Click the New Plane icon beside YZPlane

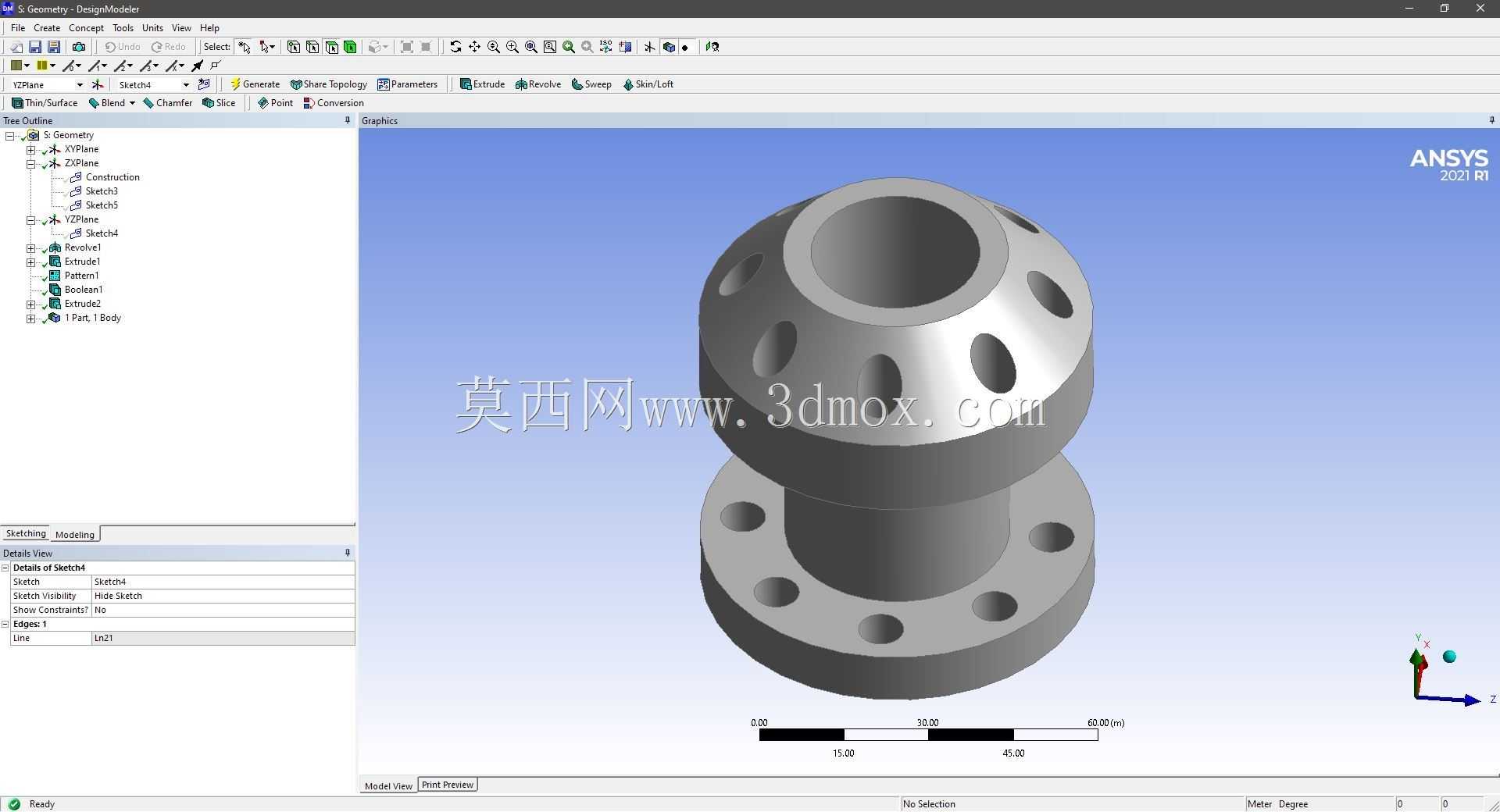tap(98, 84)
